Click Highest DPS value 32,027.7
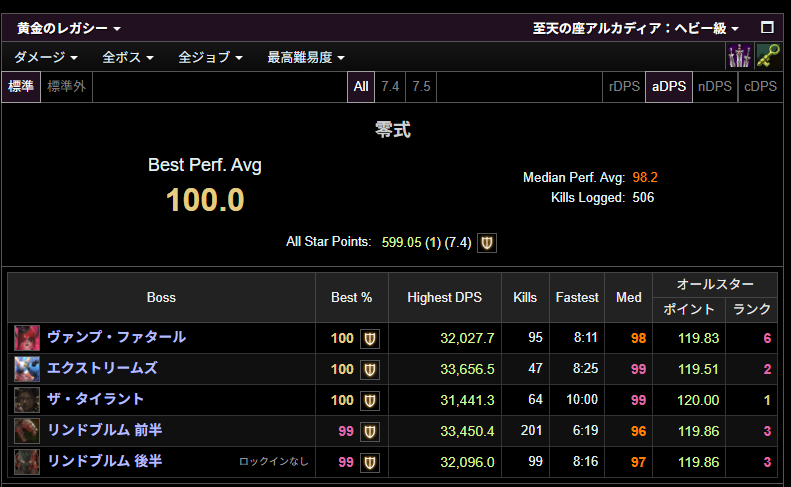 coord(467,338)
